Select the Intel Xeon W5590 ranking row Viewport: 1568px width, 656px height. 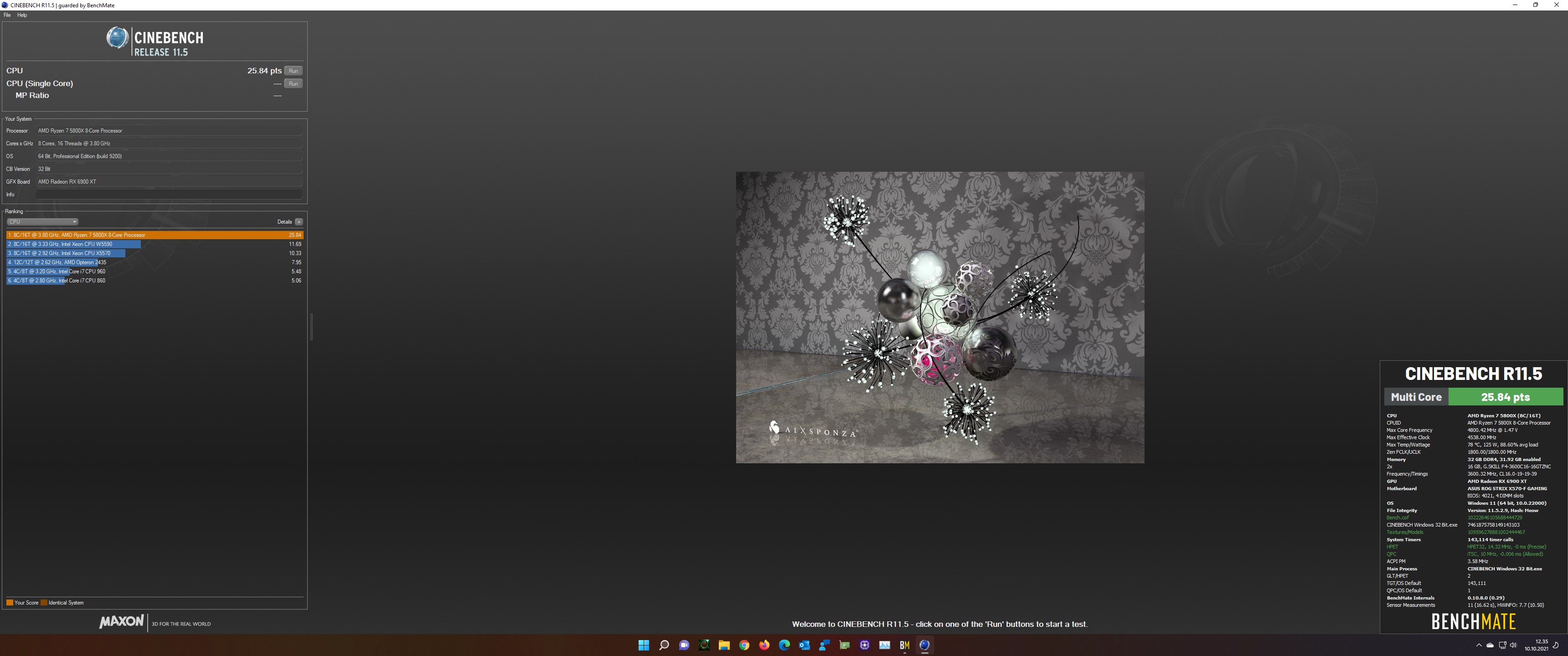[x=155, y=244]
